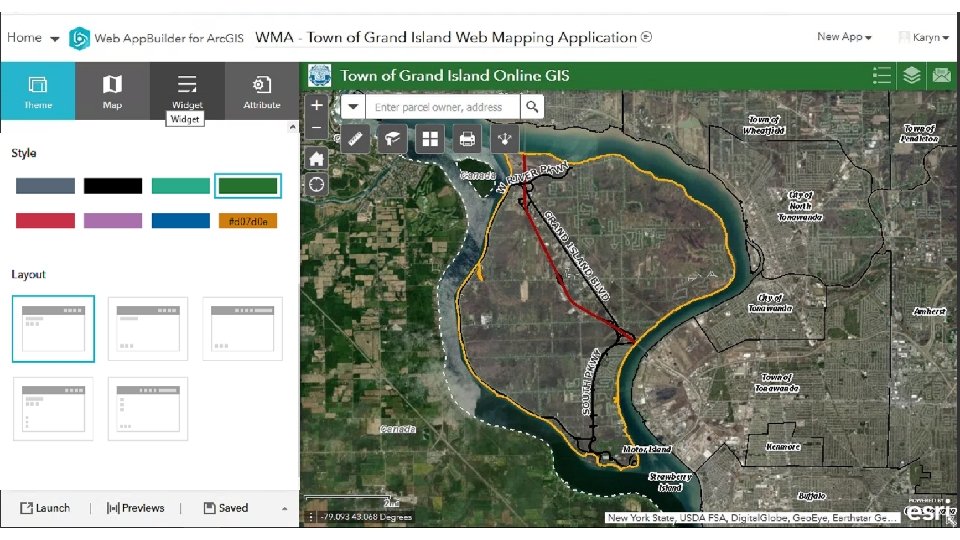The width and height of the screenshot is (960, 540).
Task: Select the black style swatch
Action: pyautogui.click(x=113, y=186)
